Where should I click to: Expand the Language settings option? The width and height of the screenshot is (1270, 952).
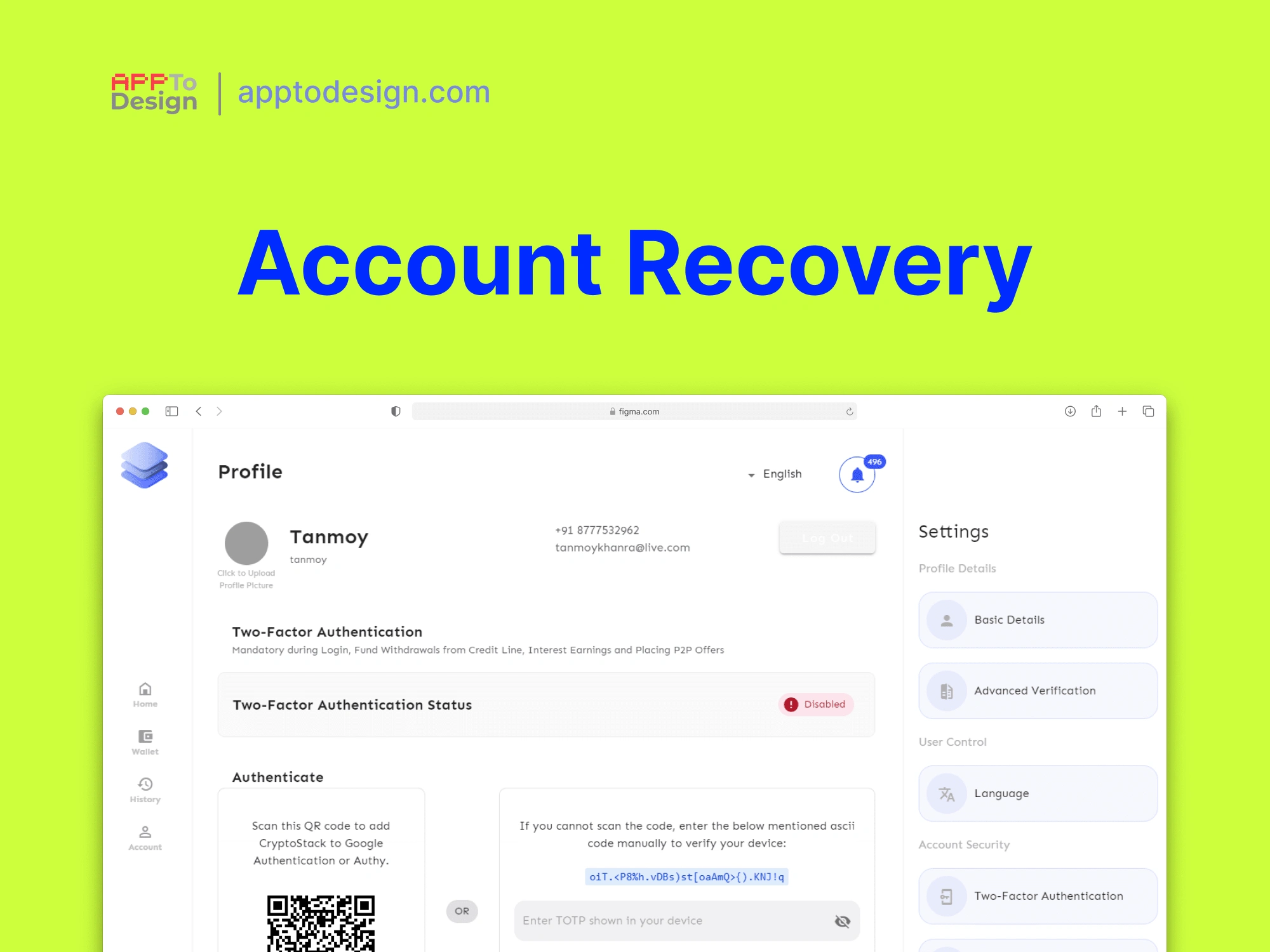point(1039,792)
